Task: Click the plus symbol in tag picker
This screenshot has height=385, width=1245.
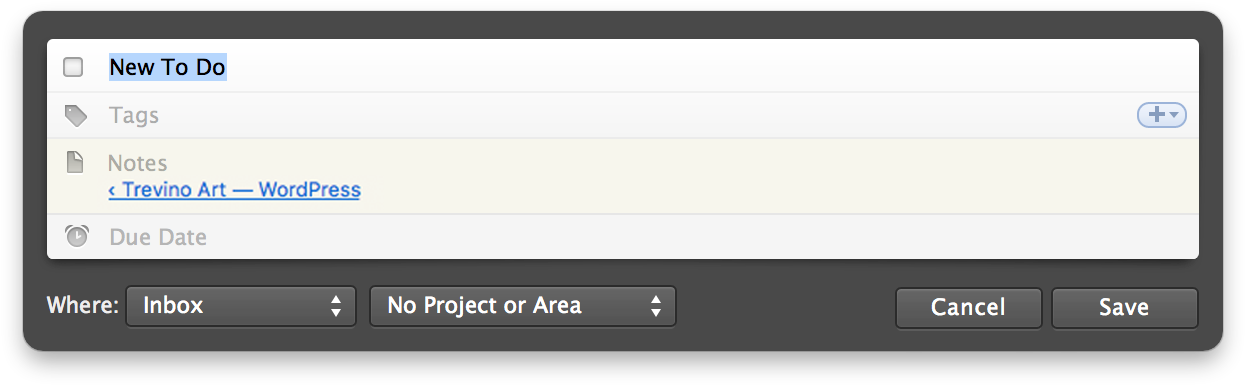Action: click(1157, 115)
